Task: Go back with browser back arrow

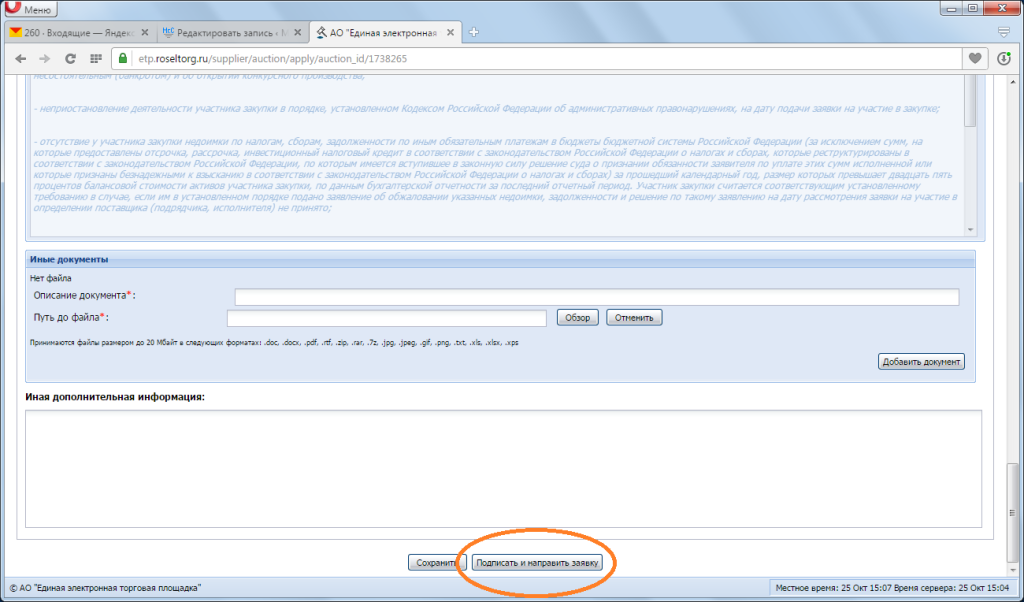Action: point(21,59)
